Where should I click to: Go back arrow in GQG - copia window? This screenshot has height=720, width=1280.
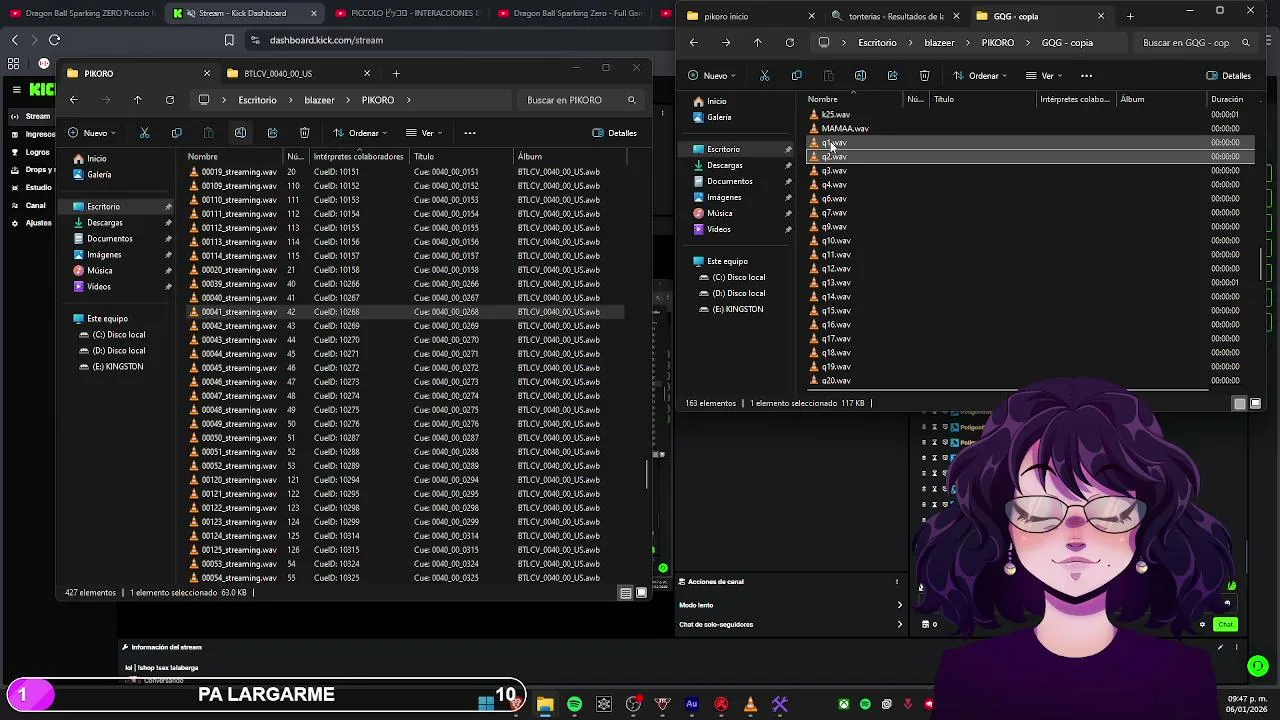point(693,43)
